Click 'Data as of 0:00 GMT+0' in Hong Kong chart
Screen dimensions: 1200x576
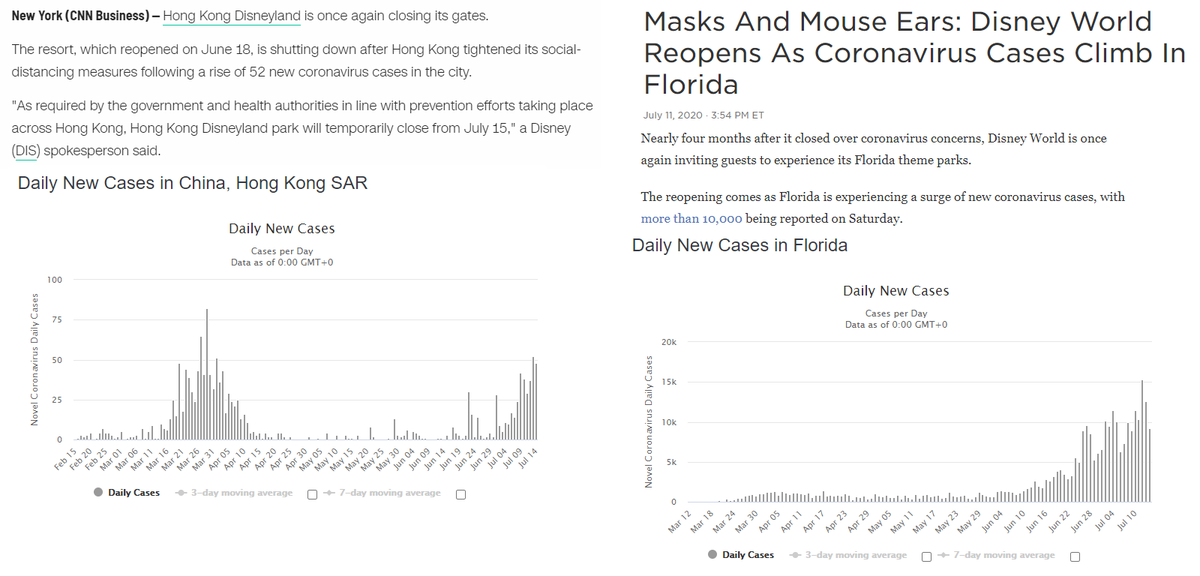tap(282, 262)
